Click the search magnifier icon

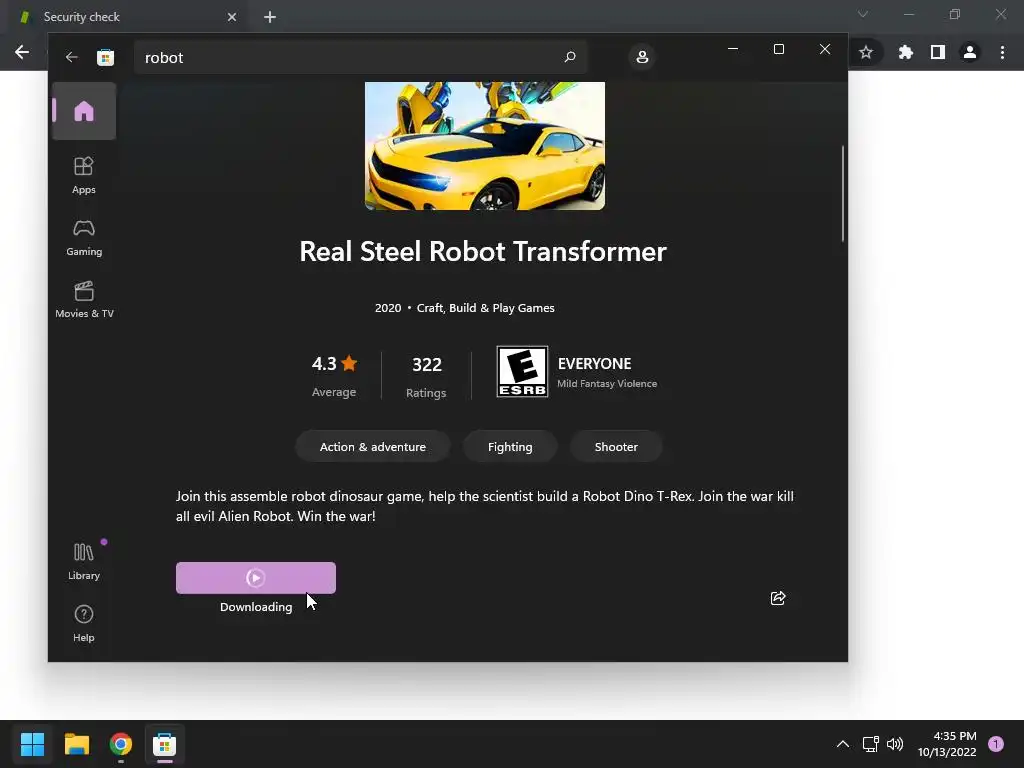click(569, 57)
